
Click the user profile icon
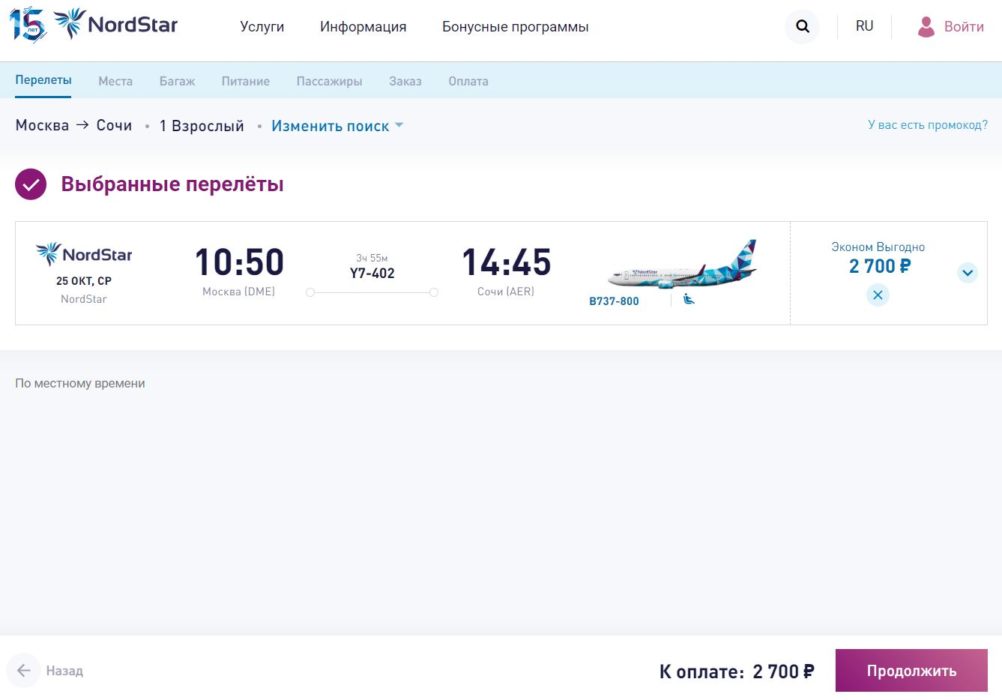(x=926, y=27)
